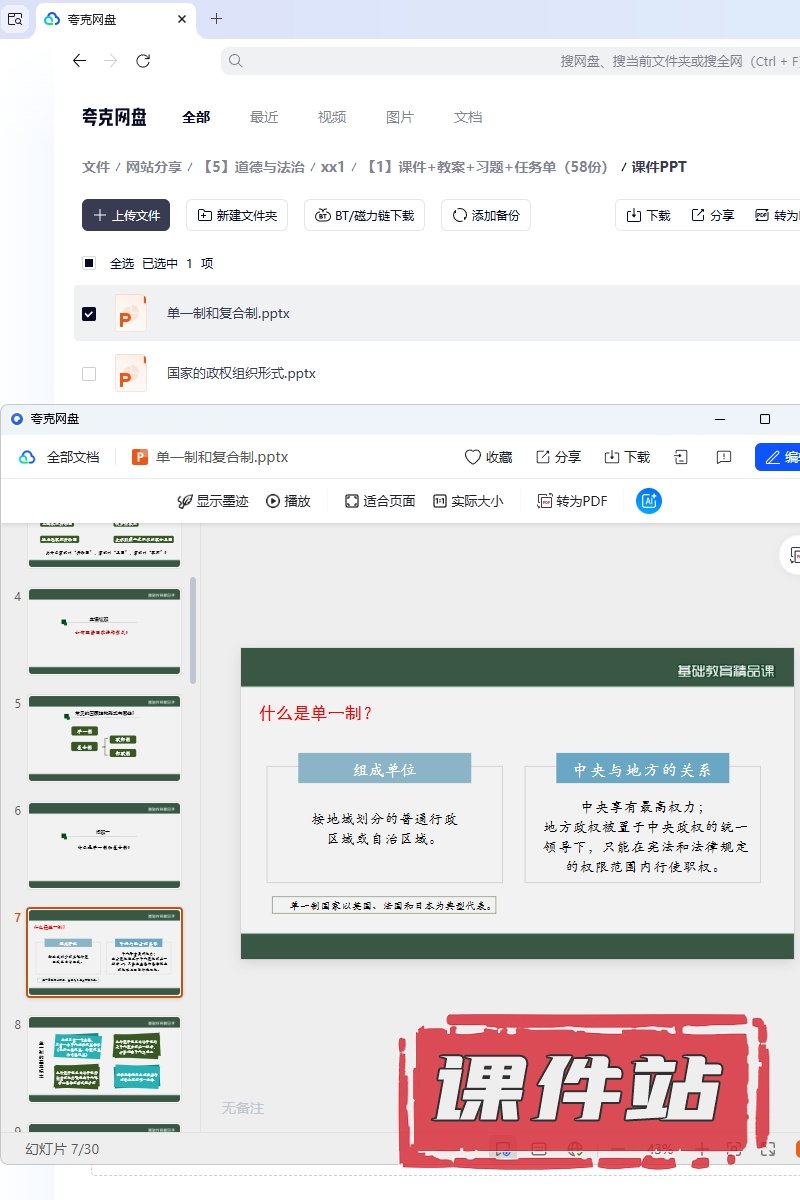The height and width of the screenshot is (1200, 800).
Task: Click the browser search input field
Action: pyautogui.click(x=500, y=61)
